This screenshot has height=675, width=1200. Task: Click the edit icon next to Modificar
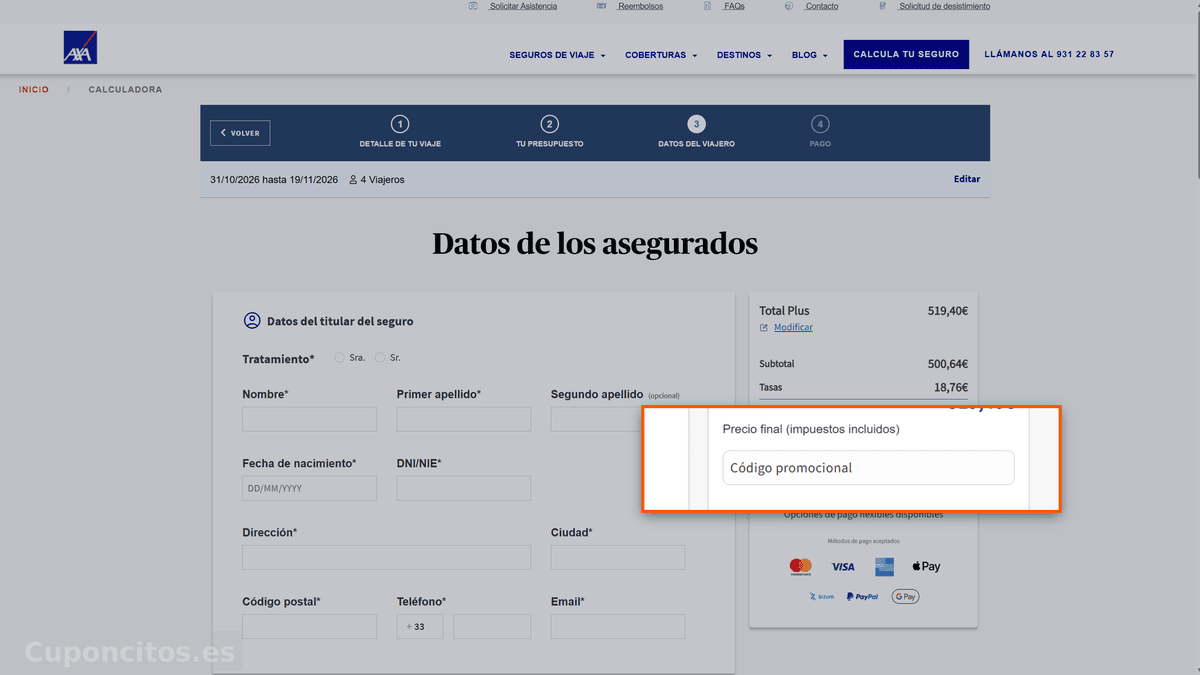(x=764, y=328)
